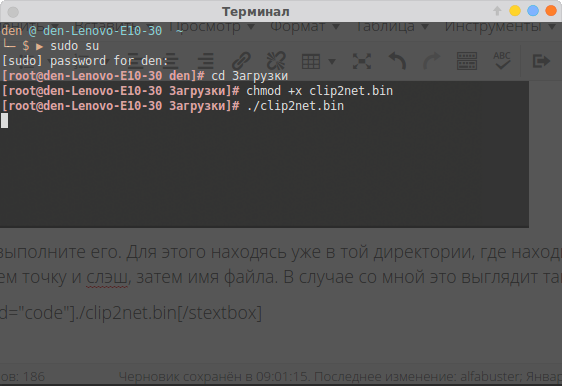
Task: Click the 'chmod +x clip2net.bin' command text
Action: 319,91
